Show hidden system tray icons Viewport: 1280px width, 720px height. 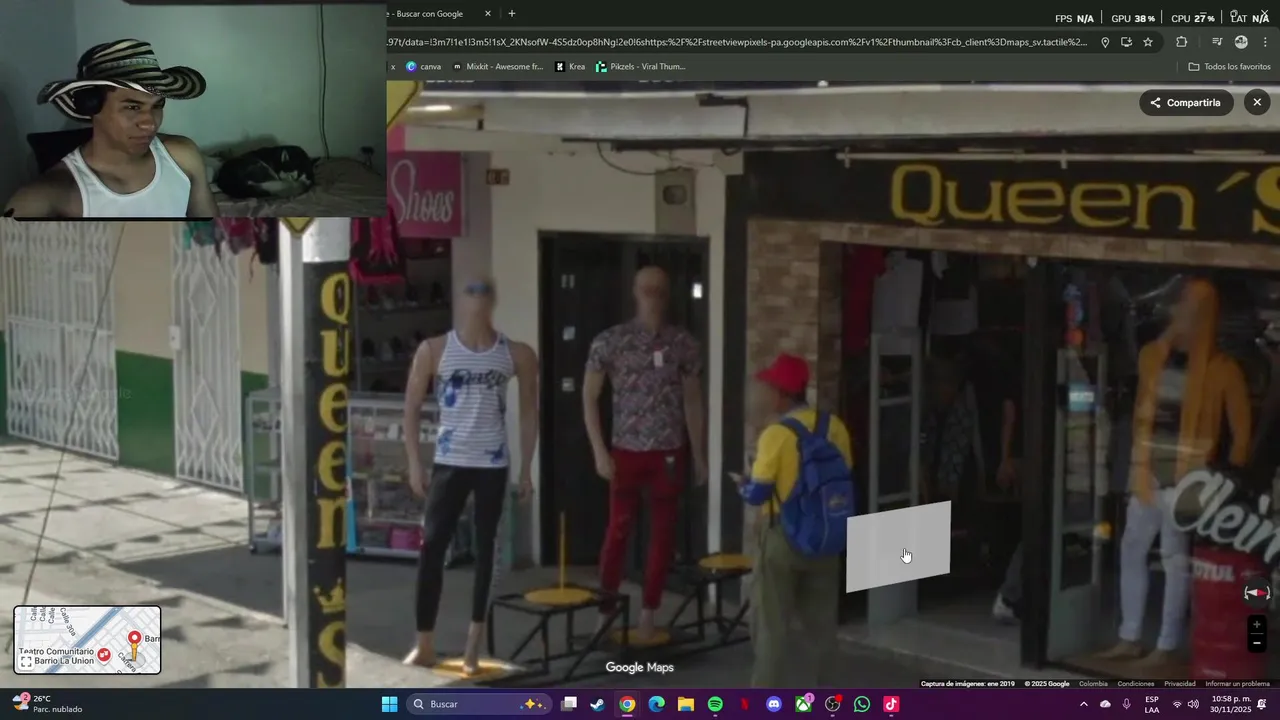point(1083,704)
